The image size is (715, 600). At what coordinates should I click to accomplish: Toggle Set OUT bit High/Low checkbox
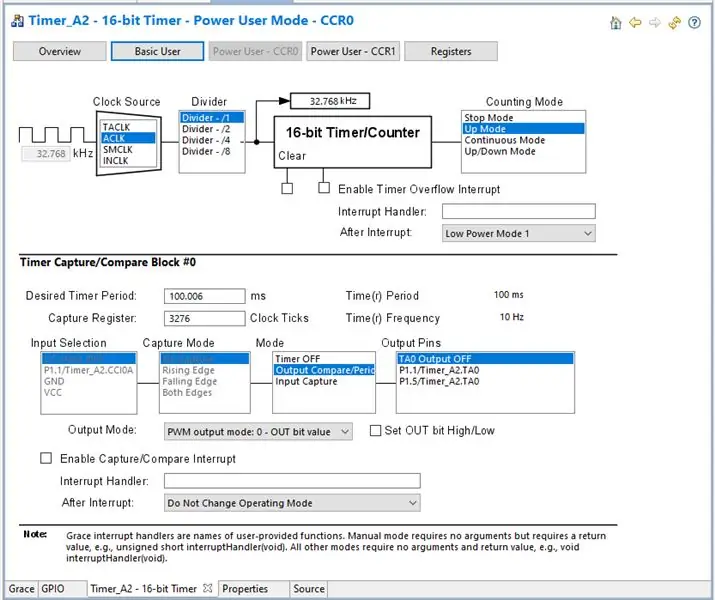point(375,430)
